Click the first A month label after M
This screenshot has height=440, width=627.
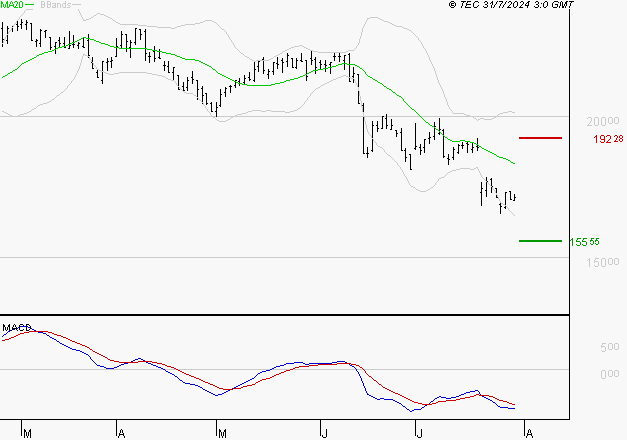pos(122,434)
